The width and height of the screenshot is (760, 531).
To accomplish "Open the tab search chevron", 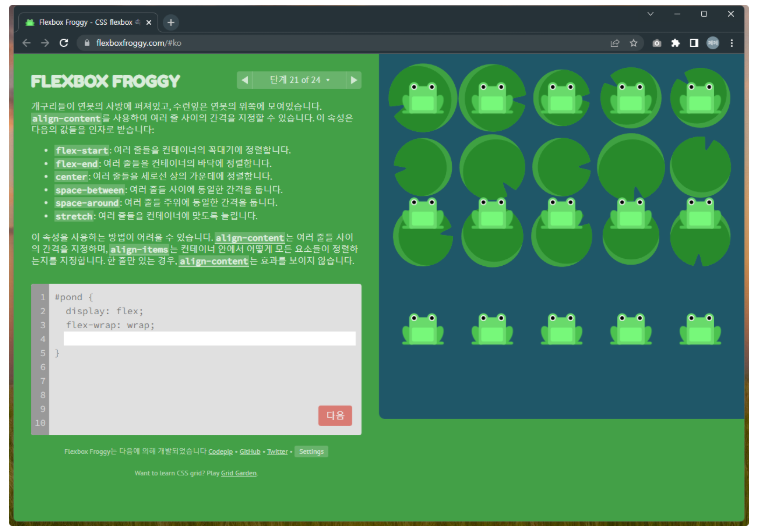I will (650, 14).
